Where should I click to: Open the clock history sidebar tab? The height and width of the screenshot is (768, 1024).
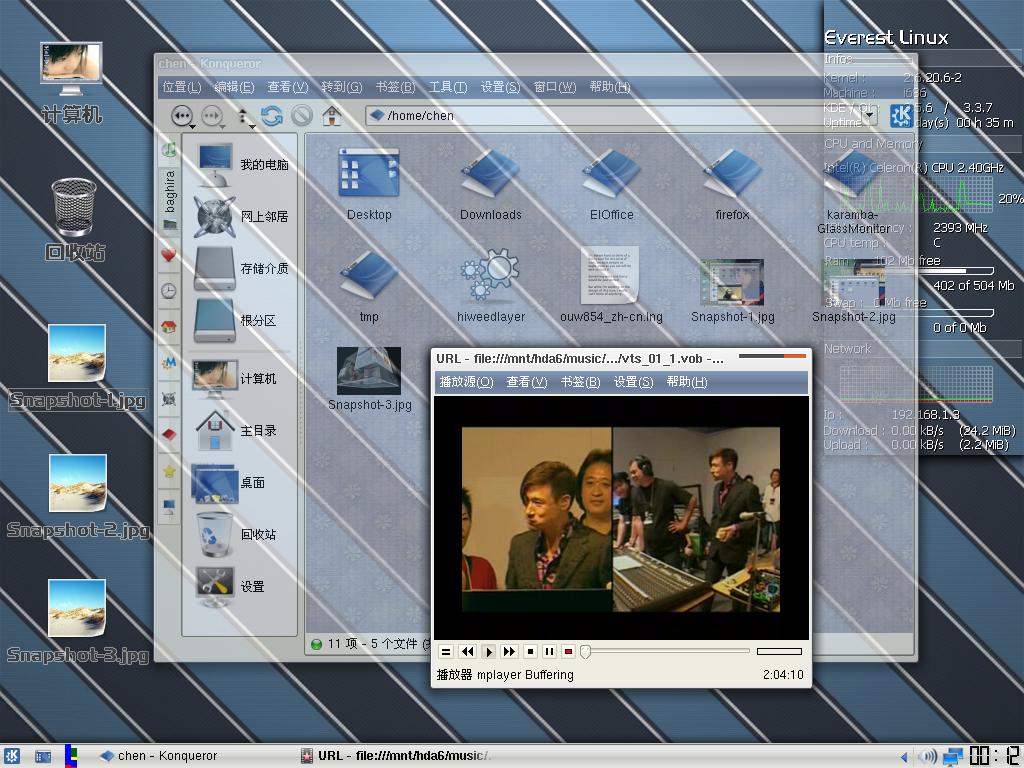(x=168, y=291)
